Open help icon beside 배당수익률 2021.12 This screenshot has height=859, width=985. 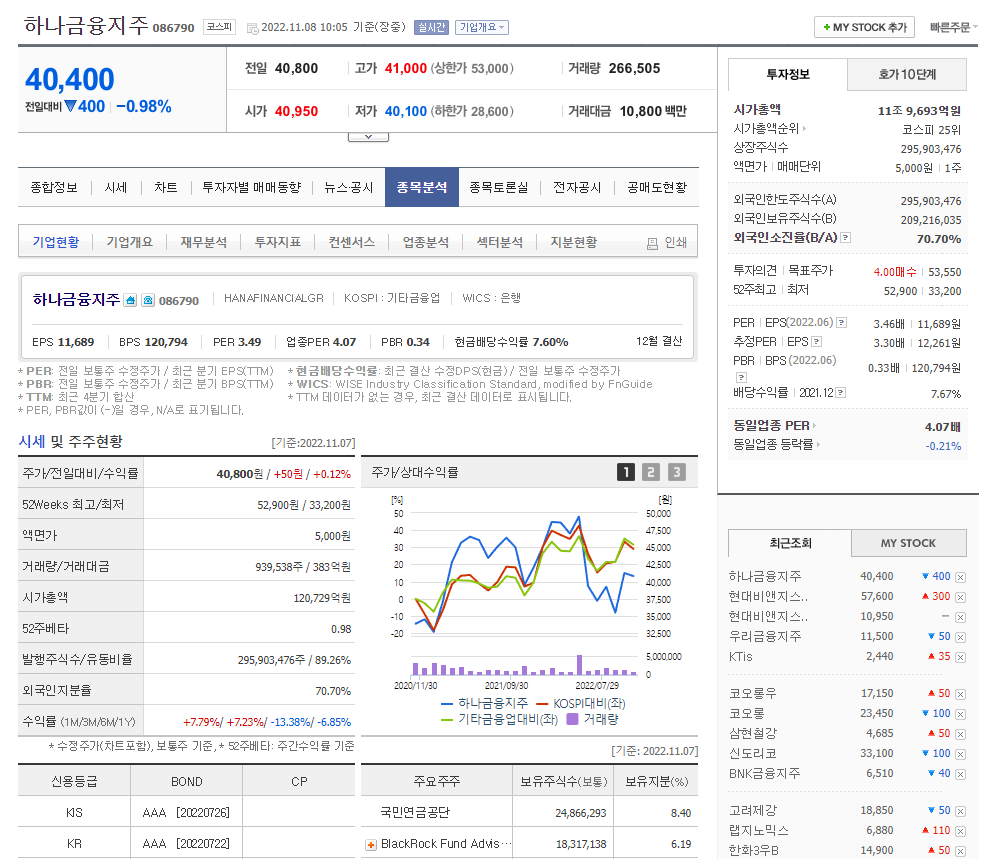point(841,393)
